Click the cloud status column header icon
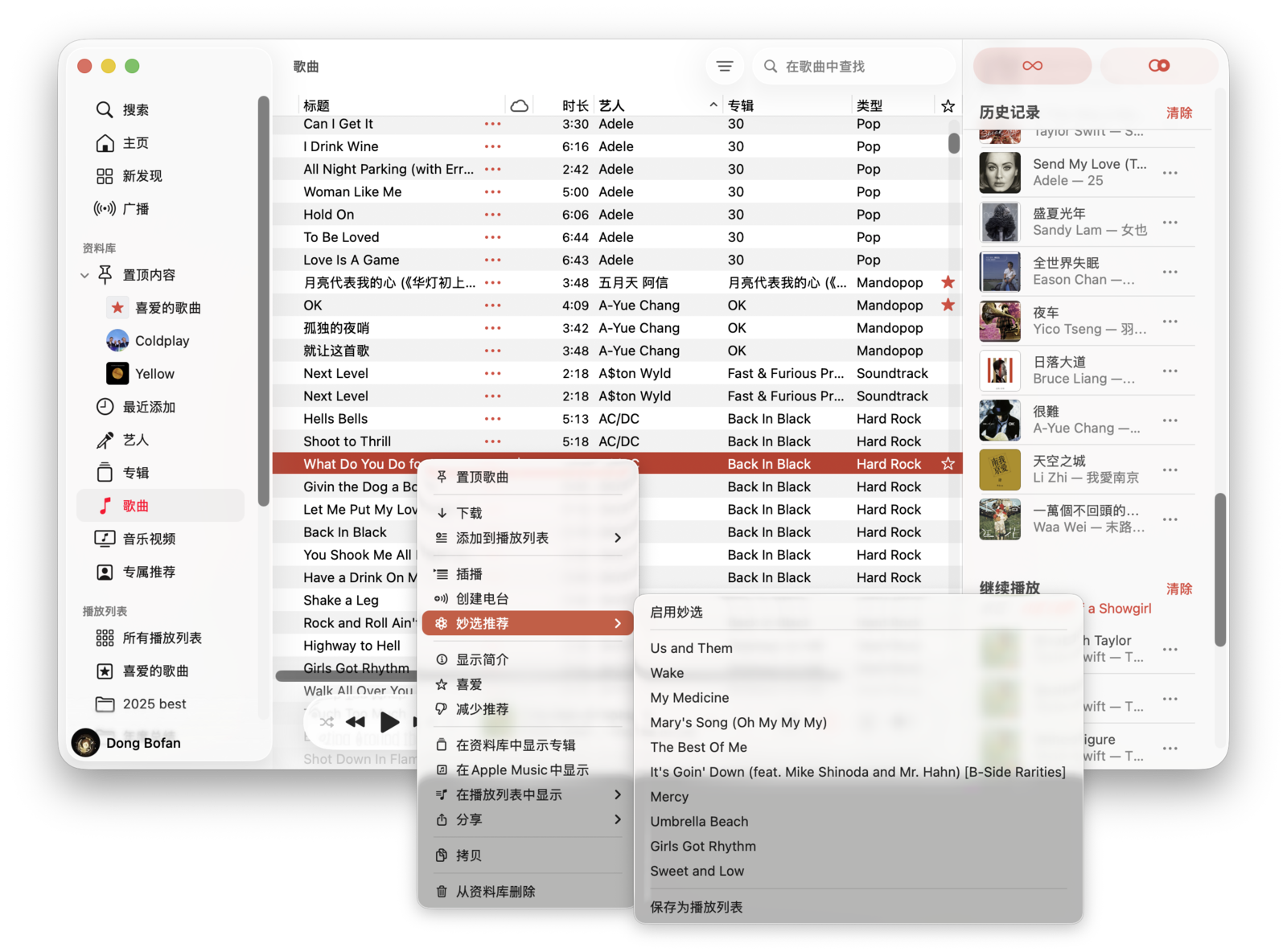 click(x=520, y=105)
